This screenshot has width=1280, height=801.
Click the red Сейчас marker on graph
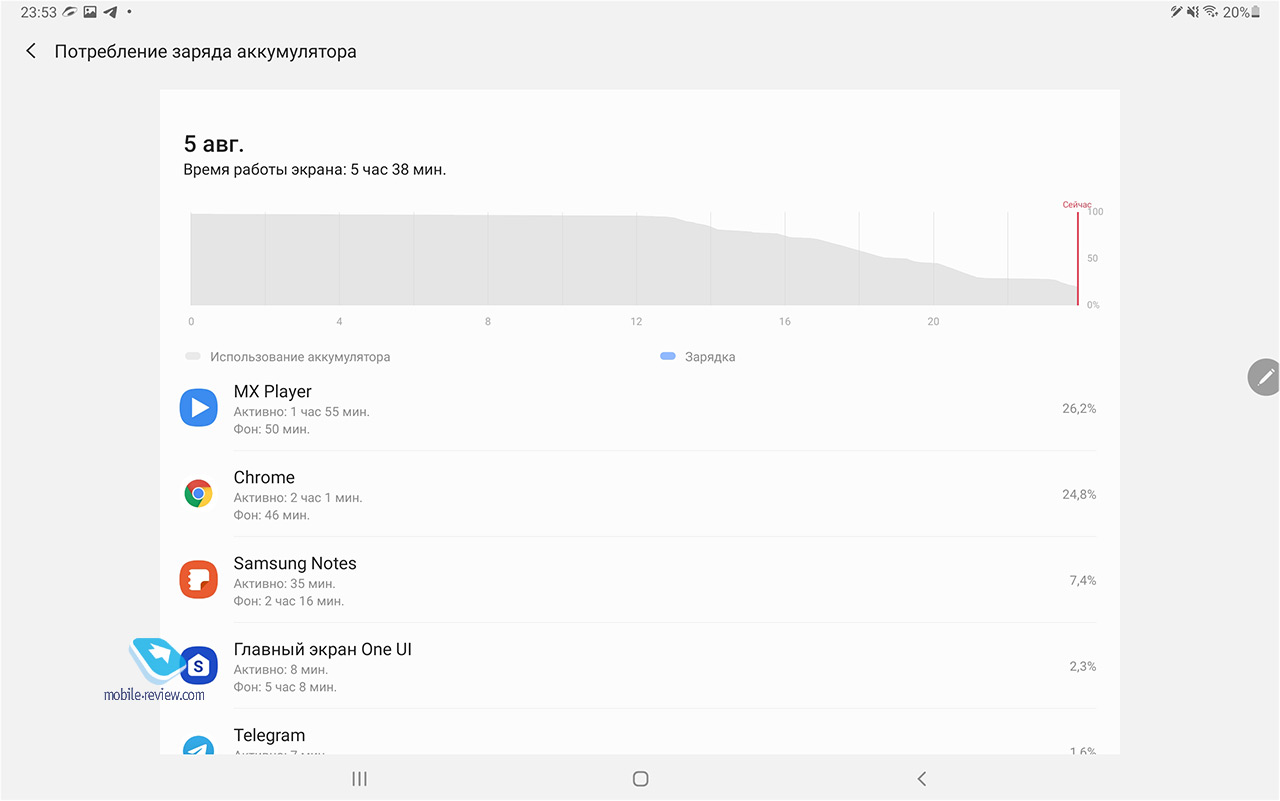click(1077, 256)
